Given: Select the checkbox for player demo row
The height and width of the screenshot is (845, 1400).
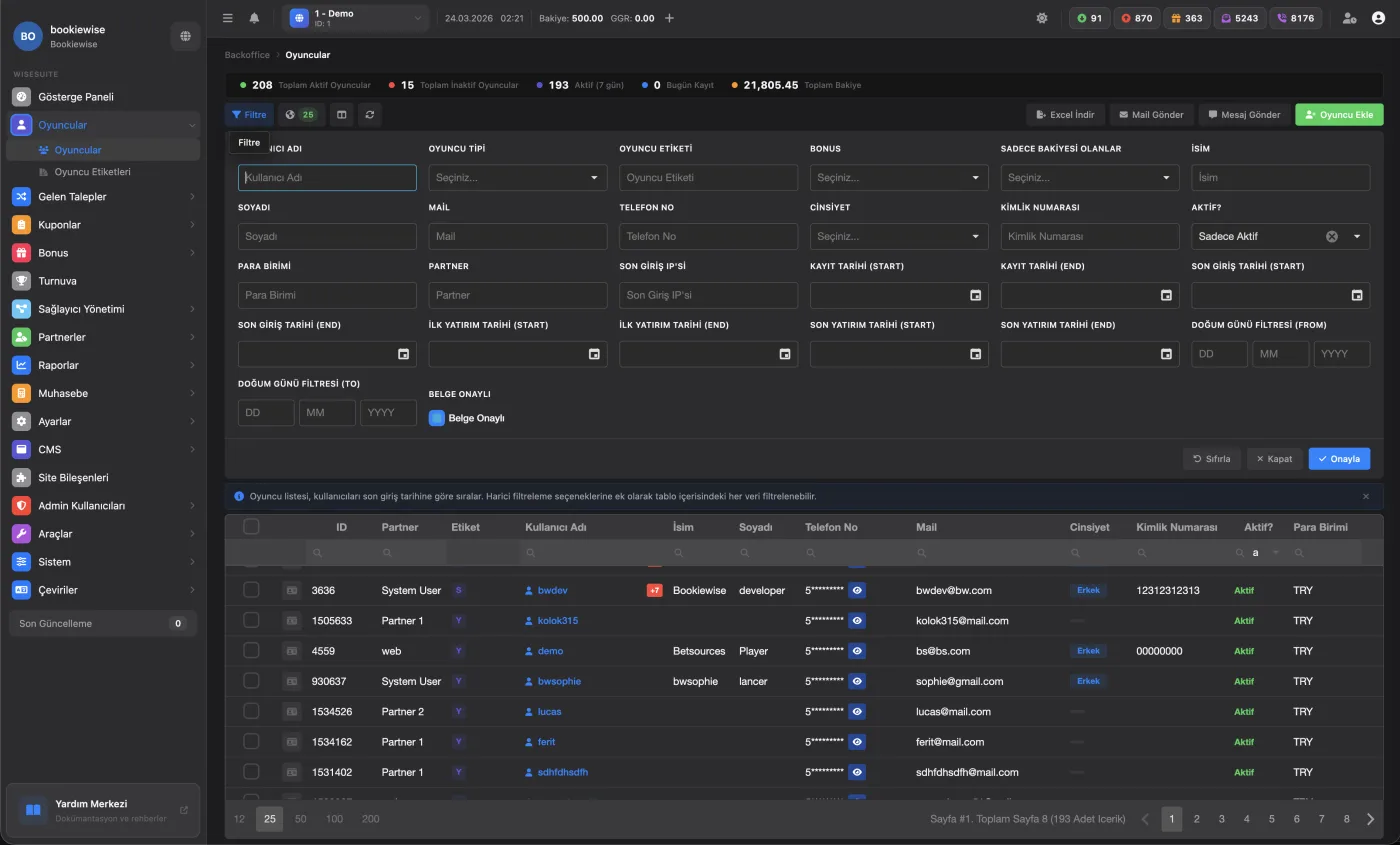Looking at the screenshot, I should 251,651.
